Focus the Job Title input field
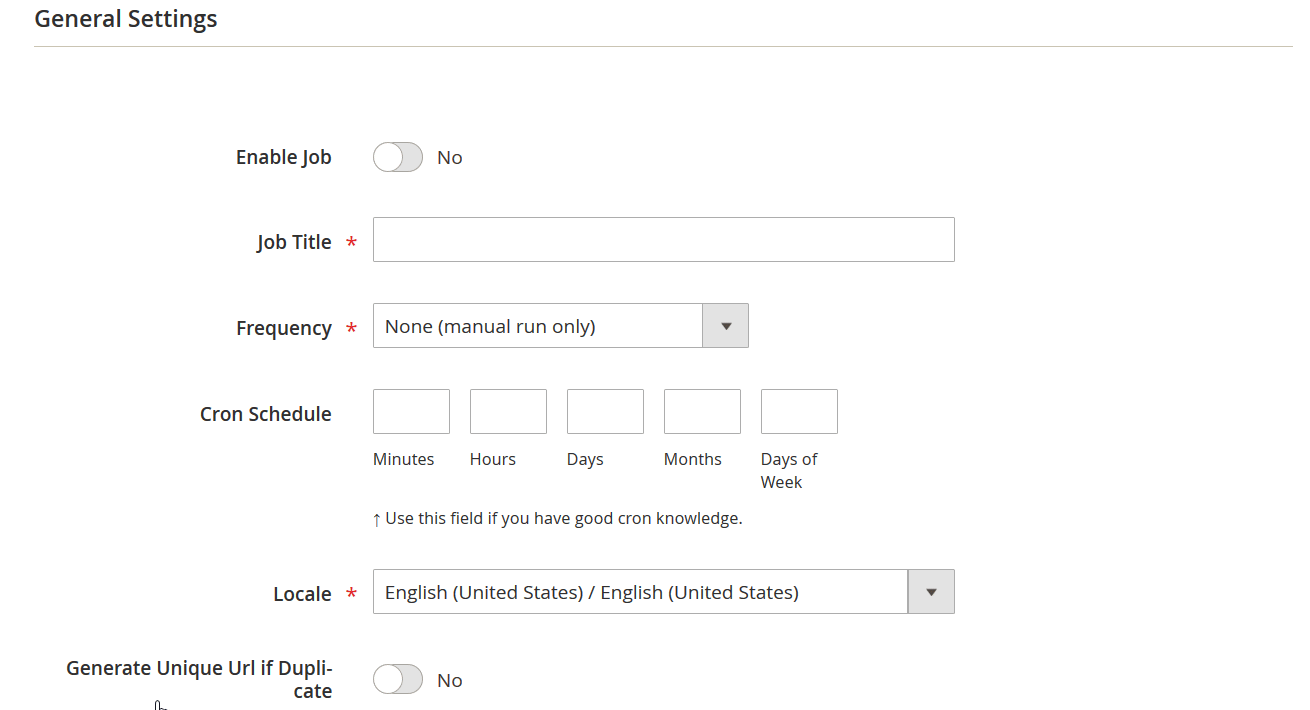Viewport: 1310px width, 710px height. coord(664,240)
